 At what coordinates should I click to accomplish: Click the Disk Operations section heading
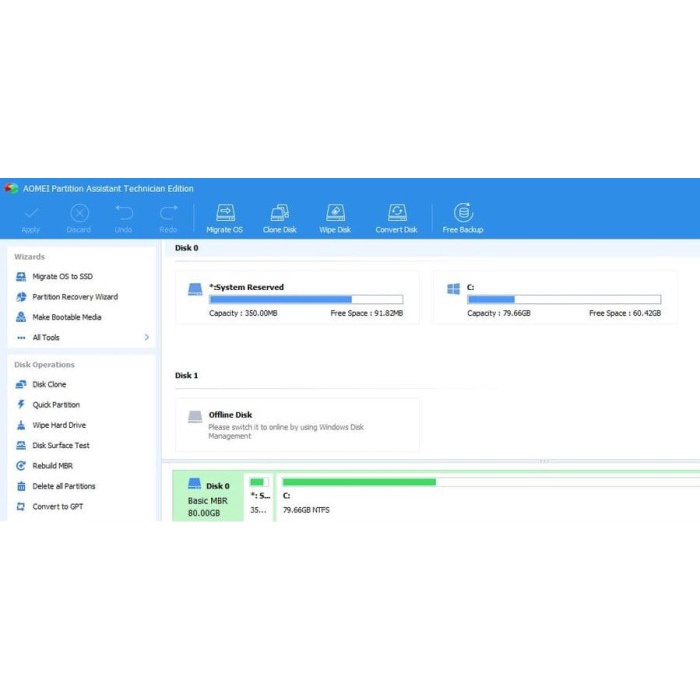point(44,365)
